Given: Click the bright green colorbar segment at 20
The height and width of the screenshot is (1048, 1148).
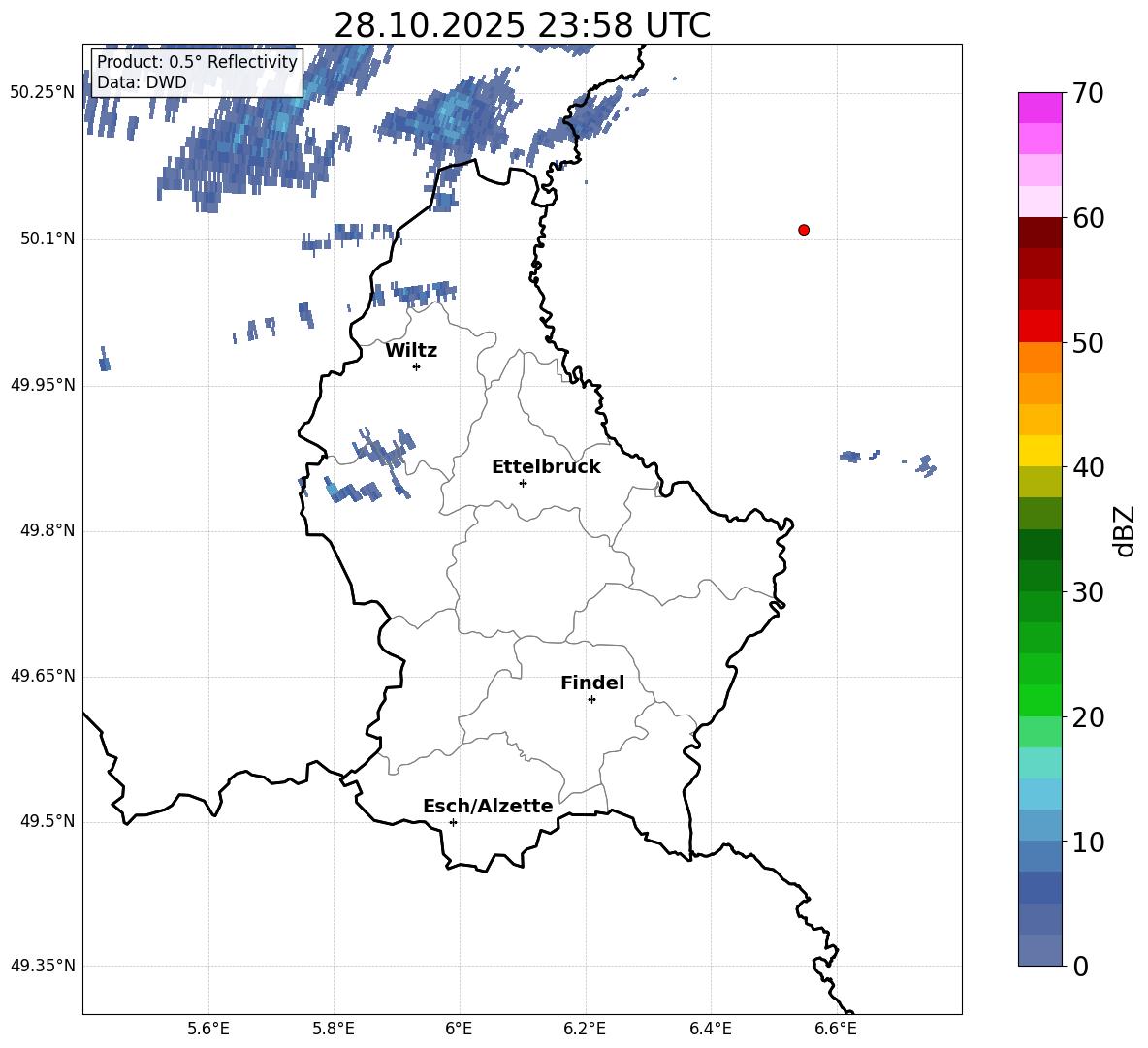Looking at the screenshot, I should point(1039,700).
